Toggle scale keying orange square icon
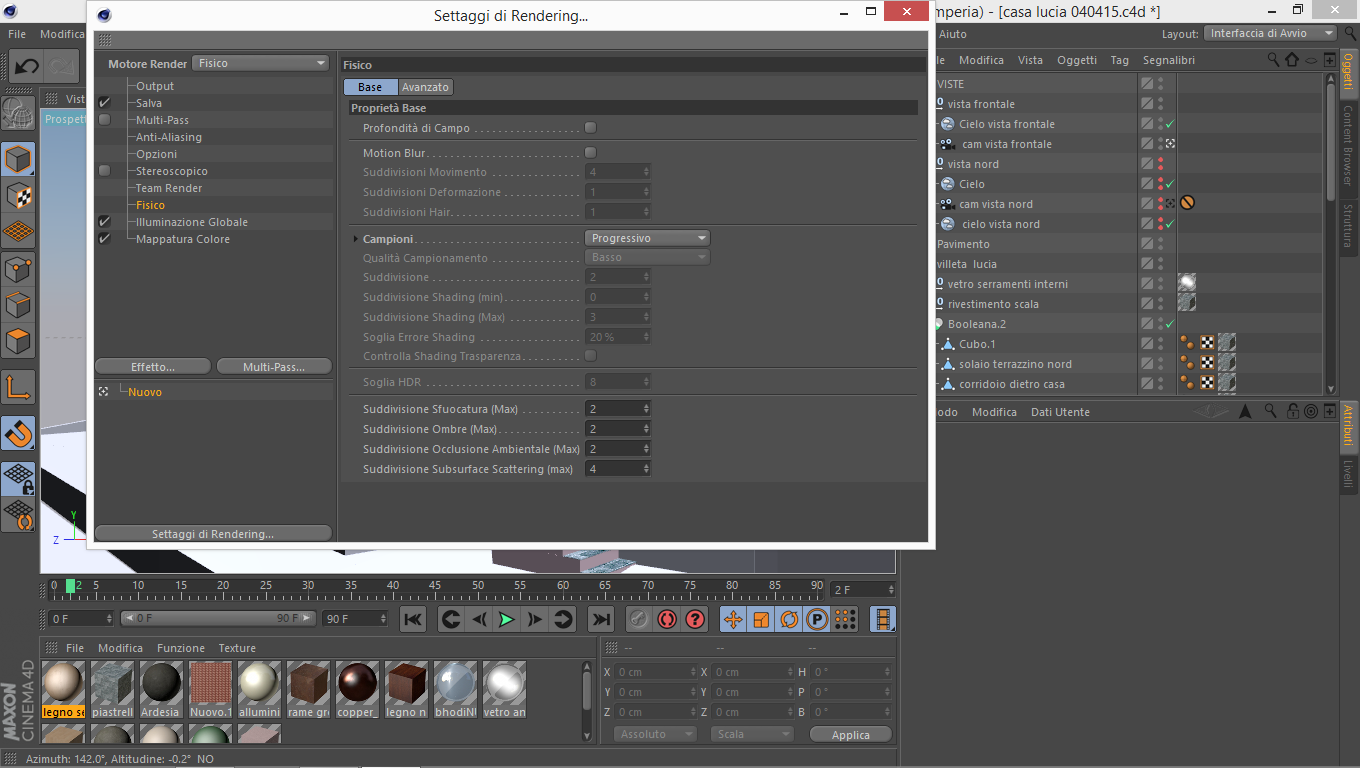The width and height of the screenshot is (1360, 768). point(761,619)
